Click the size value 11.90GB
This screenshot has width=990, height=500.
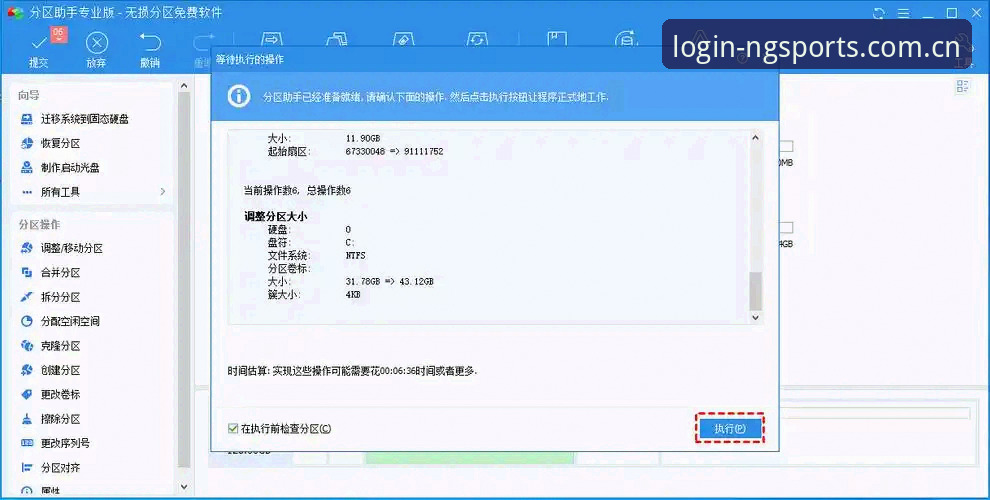tap(363, 138)
